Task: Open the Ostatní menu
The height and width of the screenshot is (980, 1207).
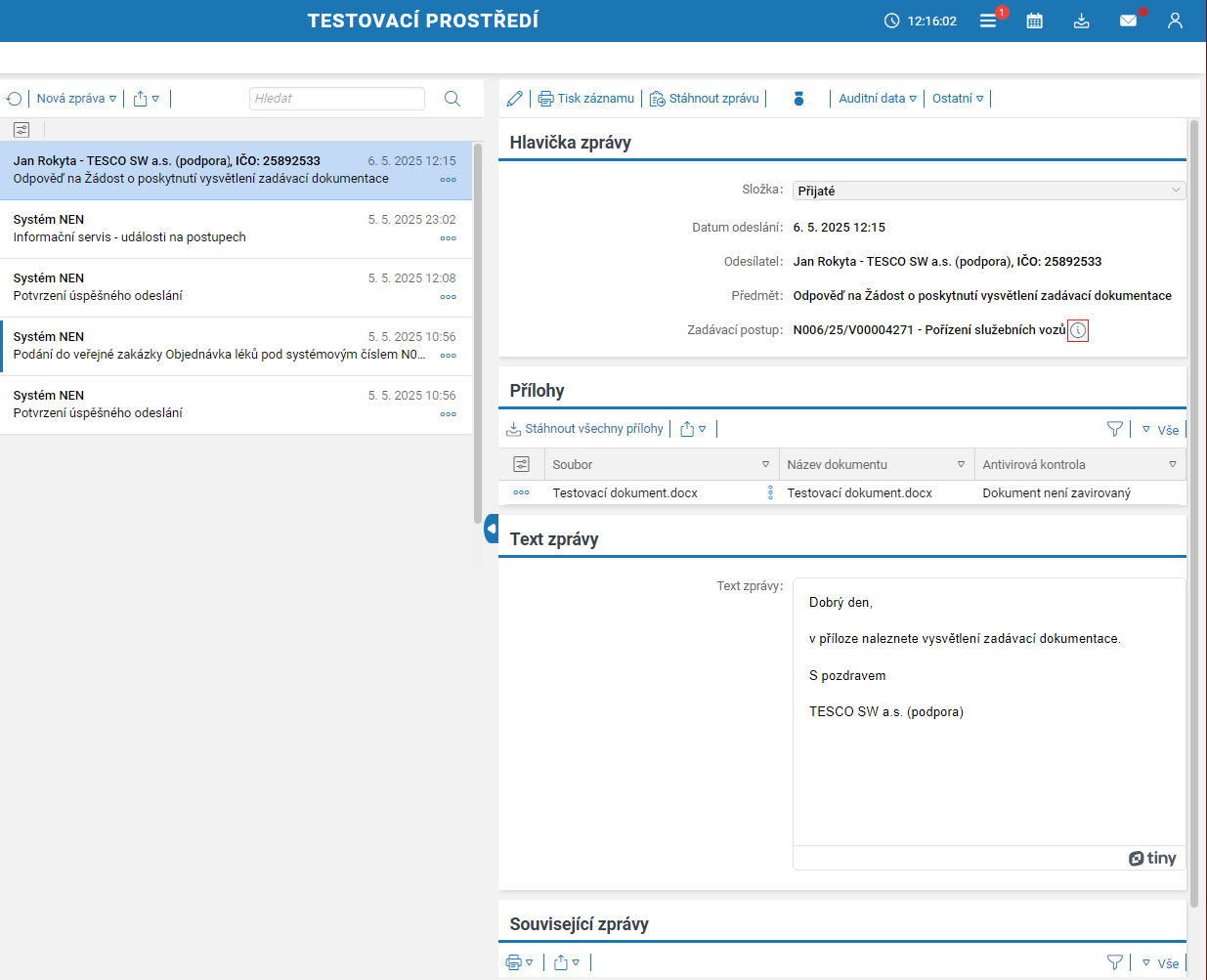Action: 957,99
